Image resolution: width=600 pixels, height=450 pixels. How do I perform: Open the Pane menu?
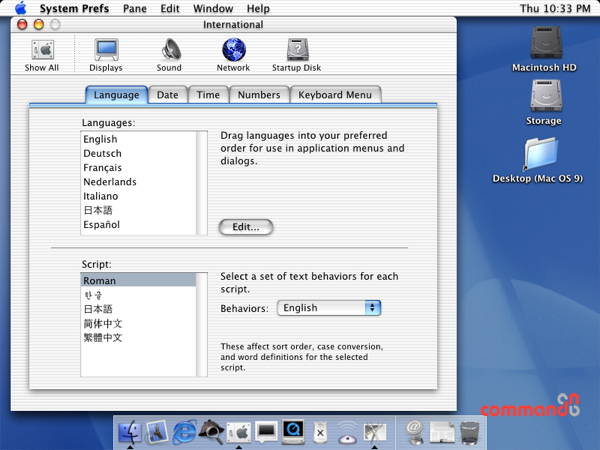135,8
